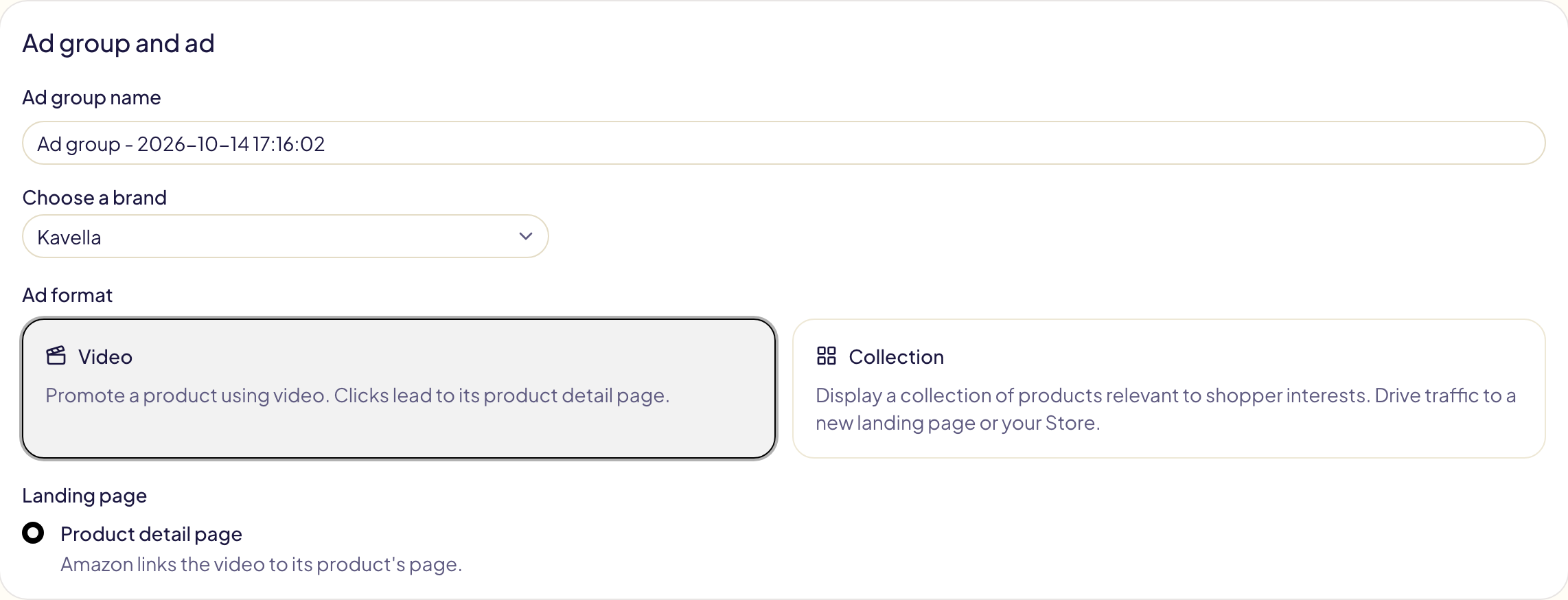Click the 'Landing page' label
Image resolution: width=1568 pixels, height=600 pixels.
pyautogui.click(x=84, y=496)
